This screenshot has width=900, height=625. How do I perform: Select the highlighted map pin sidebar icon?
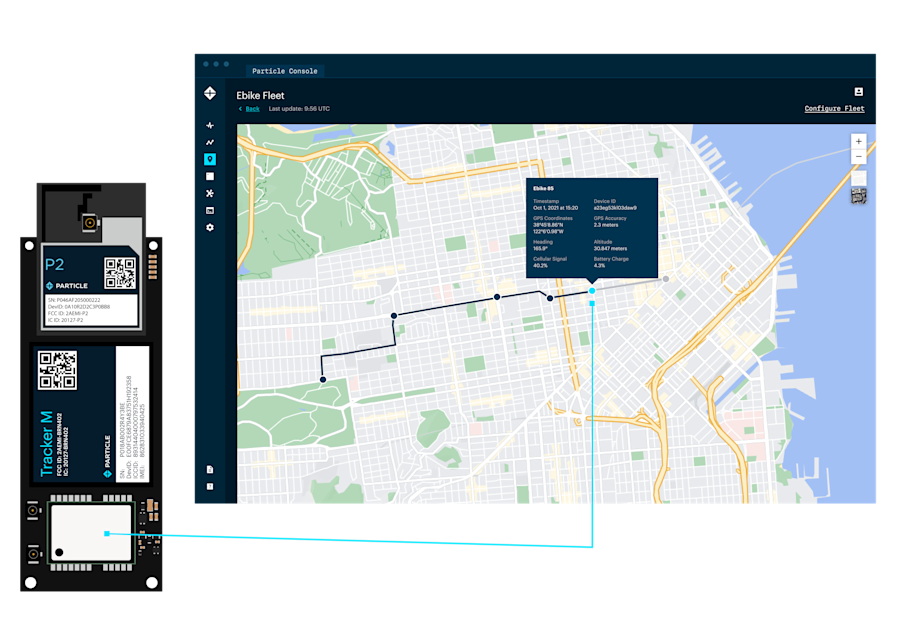(x=210, y=159)
